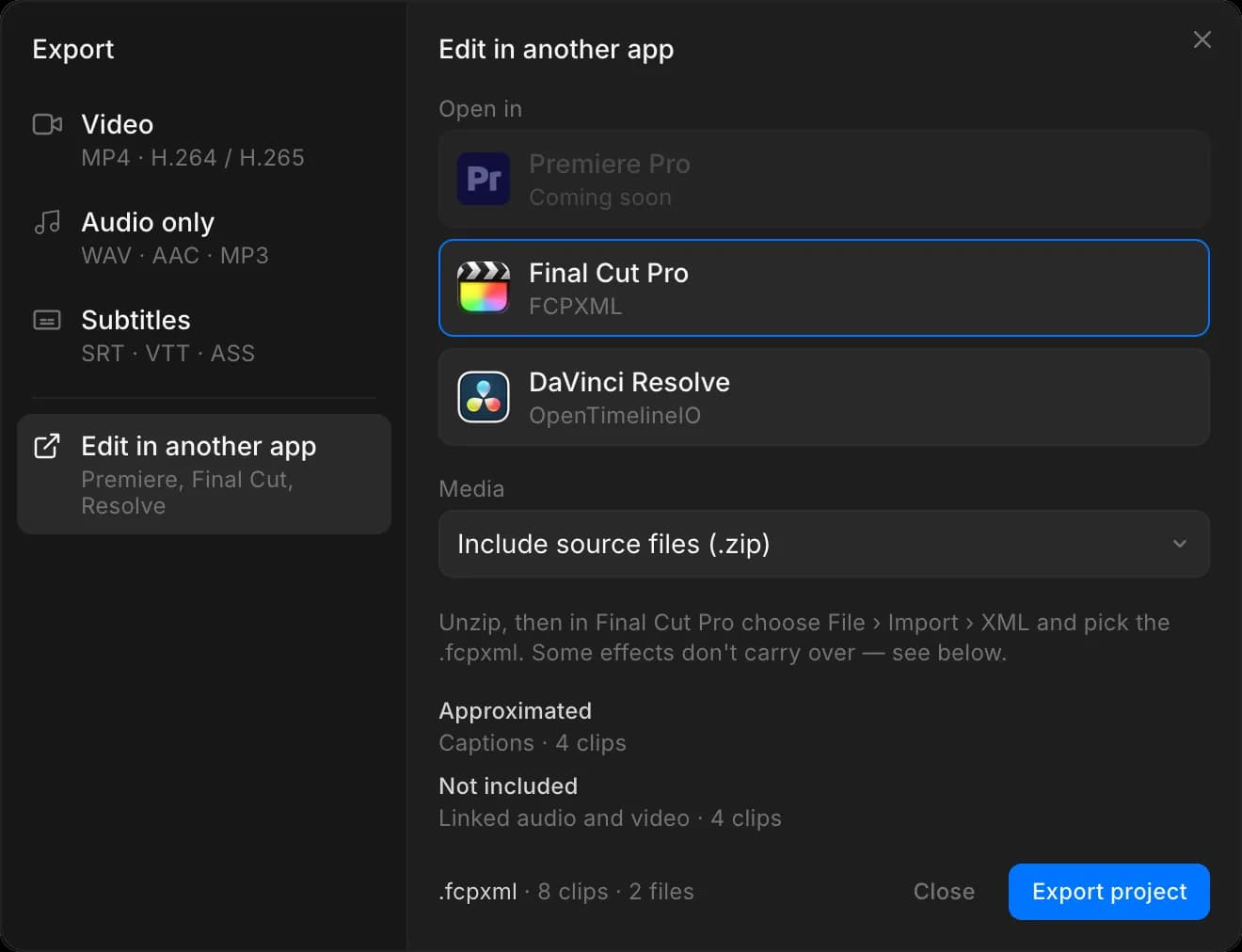
Task: Click the 'Edit in another app' panel title
Action: pos(556,49)
